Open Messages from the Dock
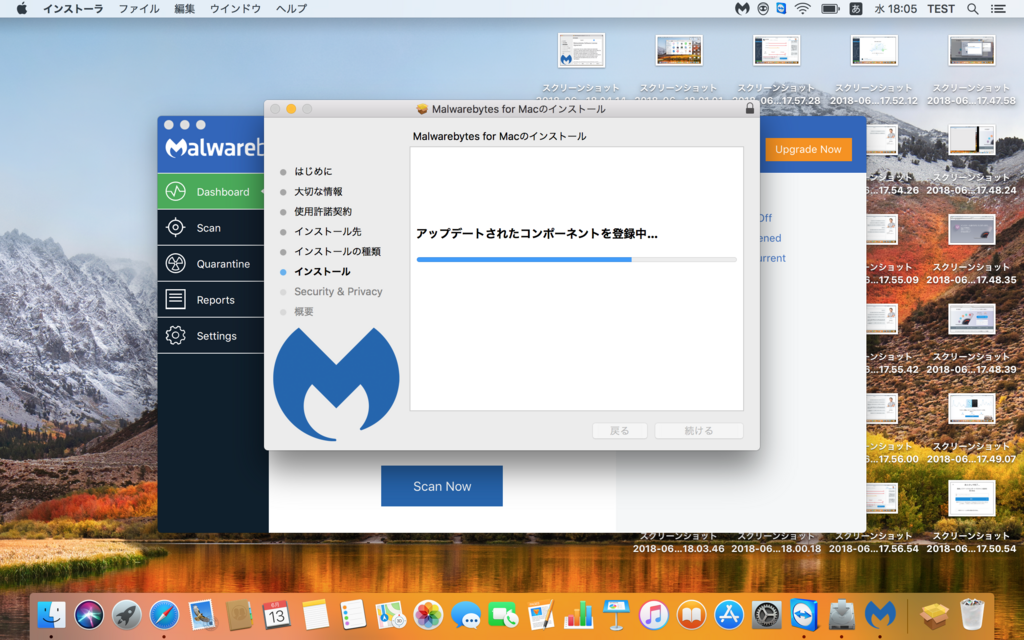 466,615
